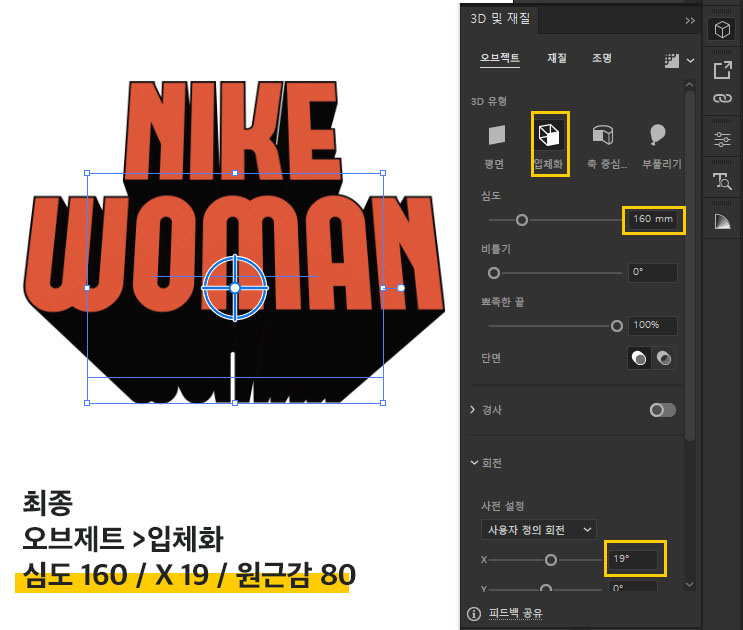Screen dimensions: 743x630
Task: Click the bottom-right selection handle on canvas
Action: [x=383, y=403]
